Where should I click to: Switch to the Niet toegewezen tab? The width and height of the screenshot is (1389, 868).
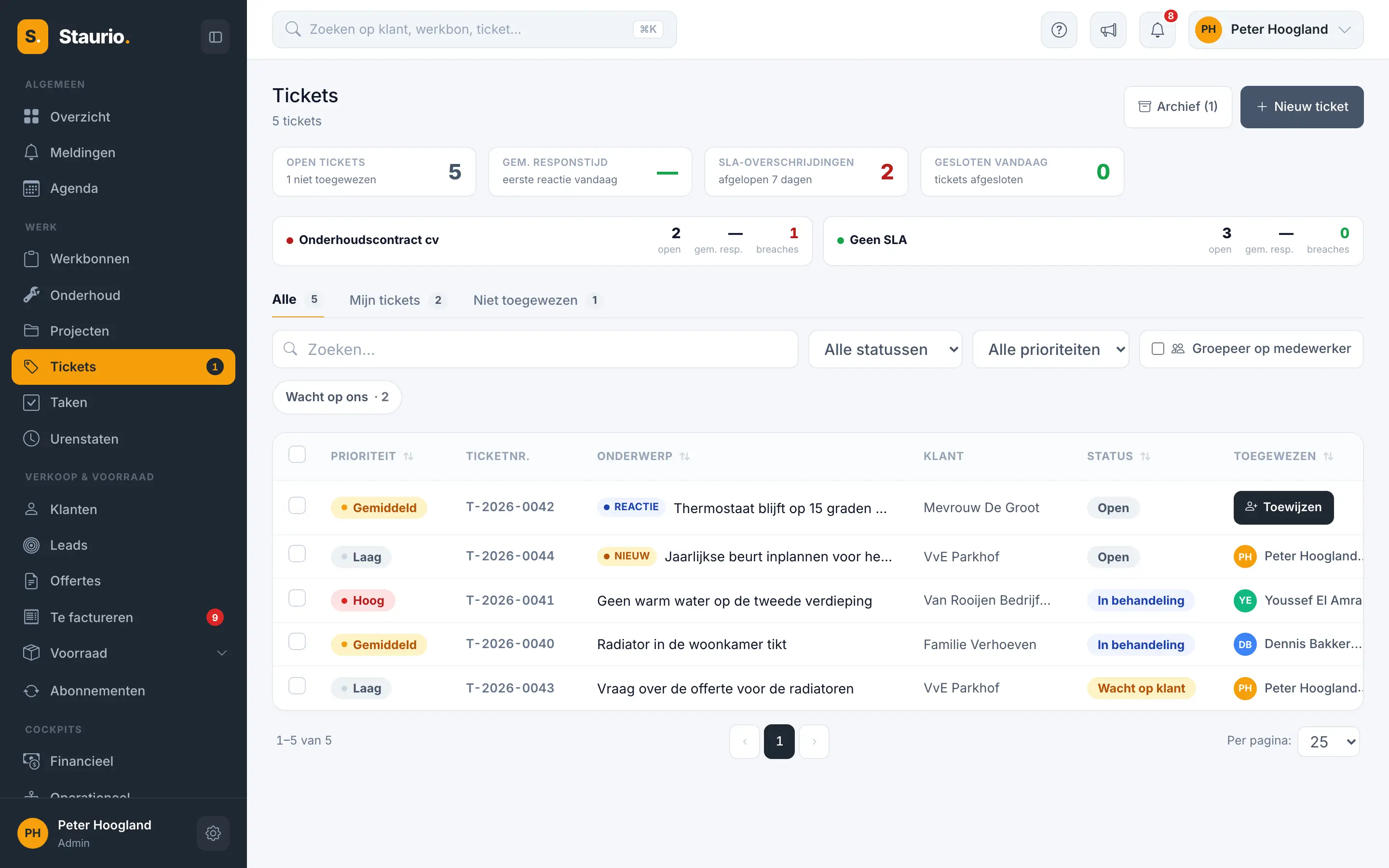pyautogui.click(x=537, y=300)
